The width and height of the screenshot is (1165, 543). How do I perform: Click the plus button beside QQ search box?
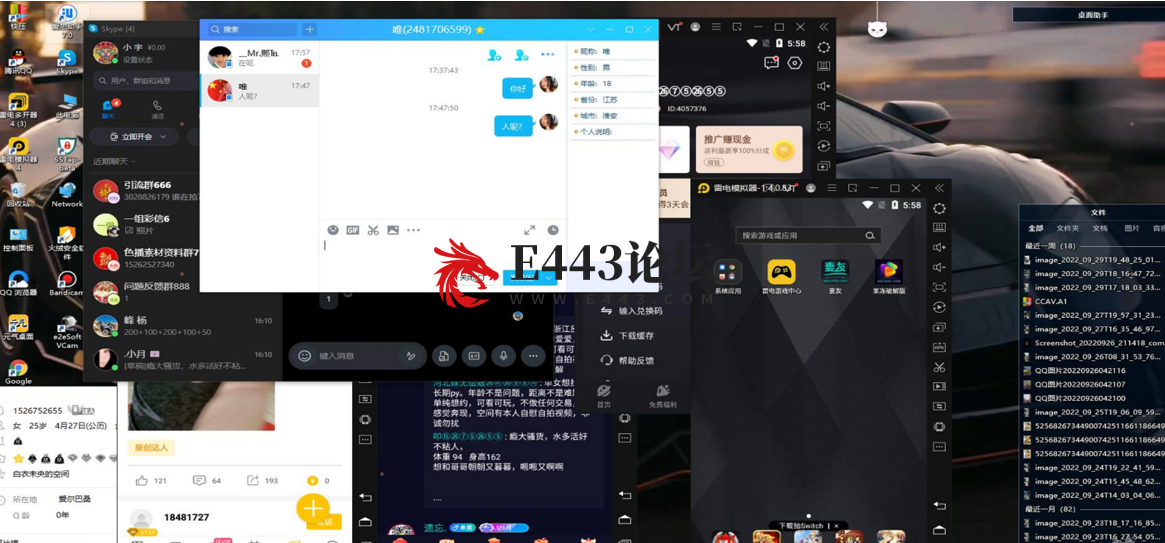coord(310,29)
